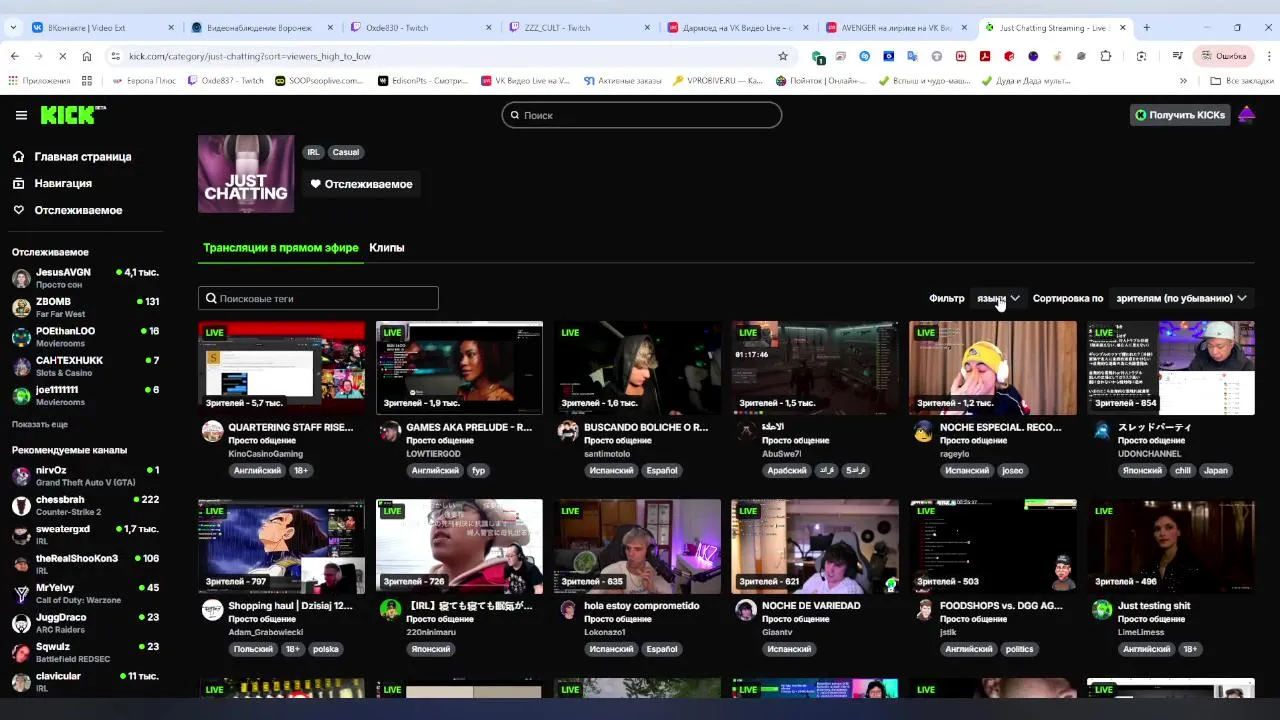
Task: Click the chill tag under UDONCHANNEL
Action: click(1183, 470)
